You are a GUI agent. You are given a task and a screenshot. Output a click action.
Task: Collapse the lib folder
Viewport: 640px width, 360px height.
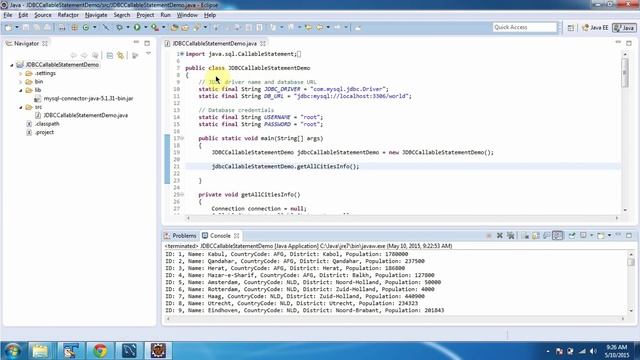[x=20, y=90]
